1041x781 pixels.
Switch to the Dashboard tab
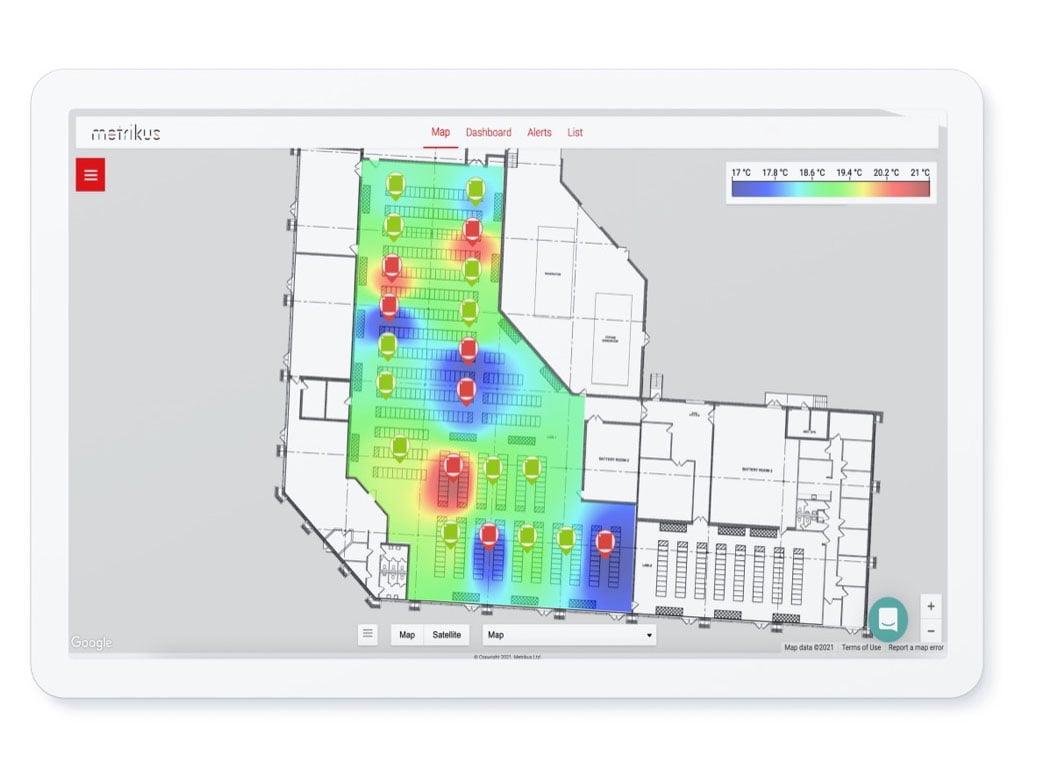[x=488, y=132]
